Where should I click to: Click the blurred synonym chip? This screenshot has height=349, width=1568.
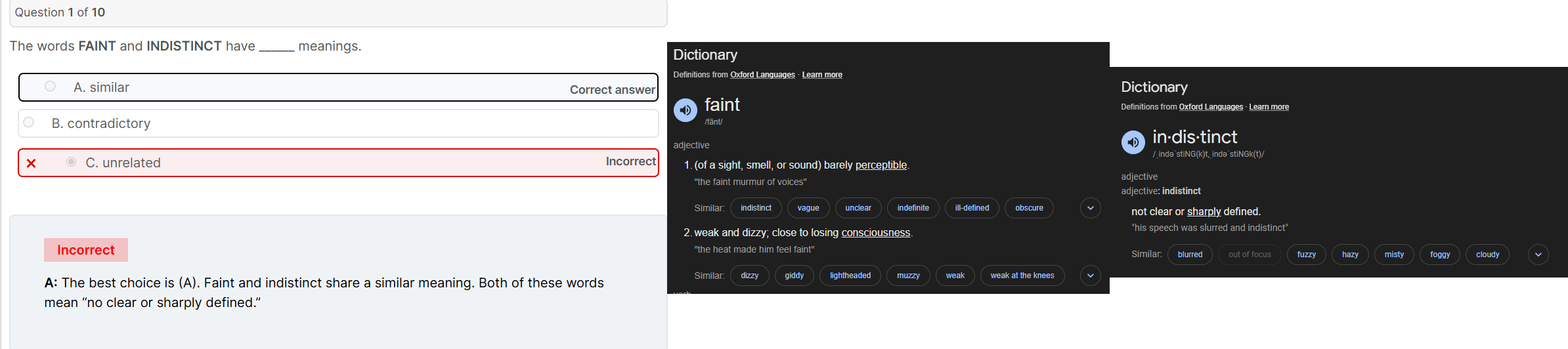(x=1190, y=255)
